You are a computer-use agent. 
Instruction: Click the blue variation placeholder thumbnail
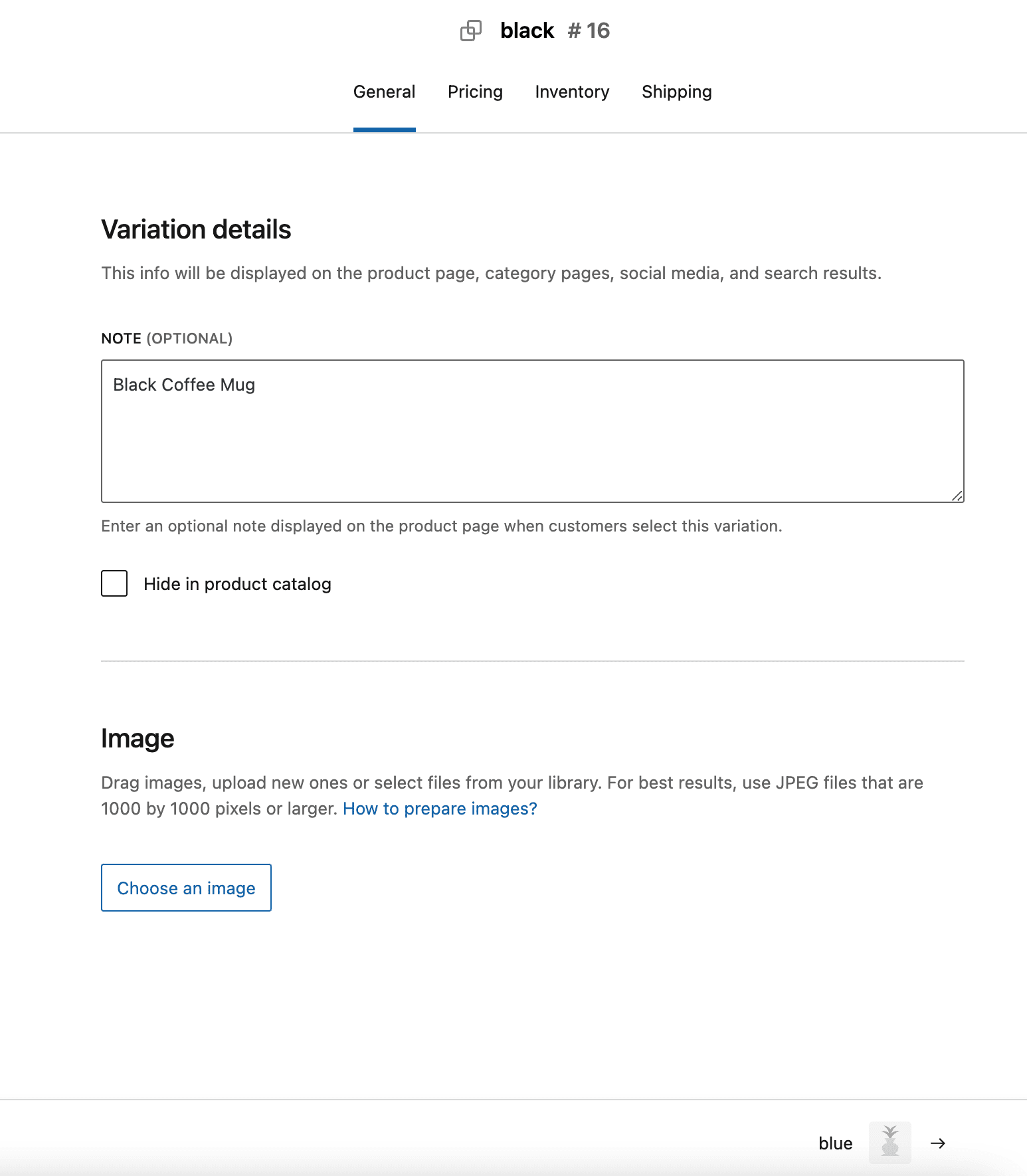click(x=889, y=1142)
